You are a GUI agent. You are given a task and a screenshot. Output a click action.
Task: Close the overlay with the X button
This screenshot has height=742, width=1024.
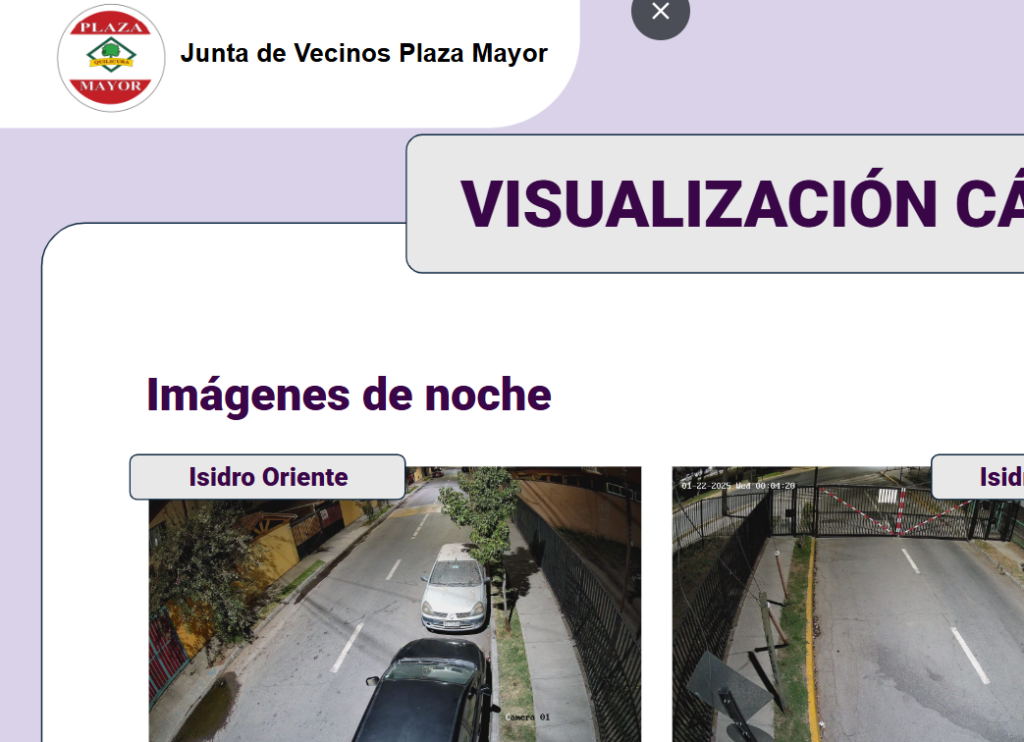point(660,12)
